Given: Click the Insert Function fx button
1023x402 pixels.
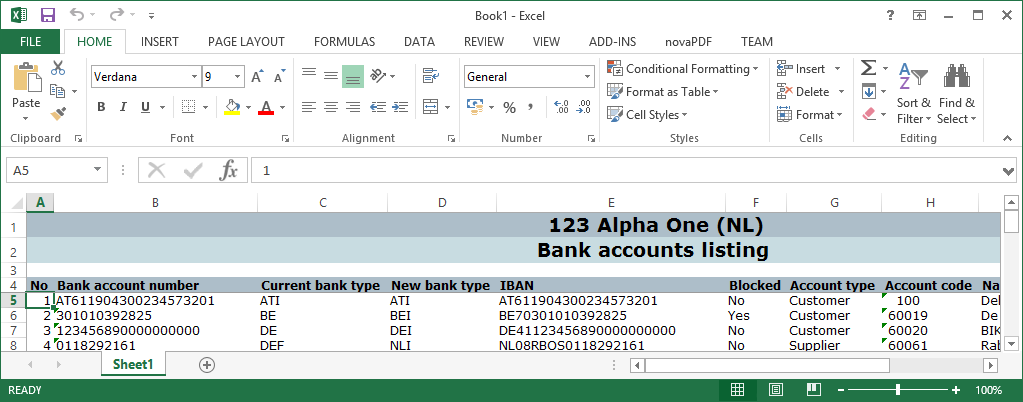Looking at the screenshot, I should pos(228,170).
